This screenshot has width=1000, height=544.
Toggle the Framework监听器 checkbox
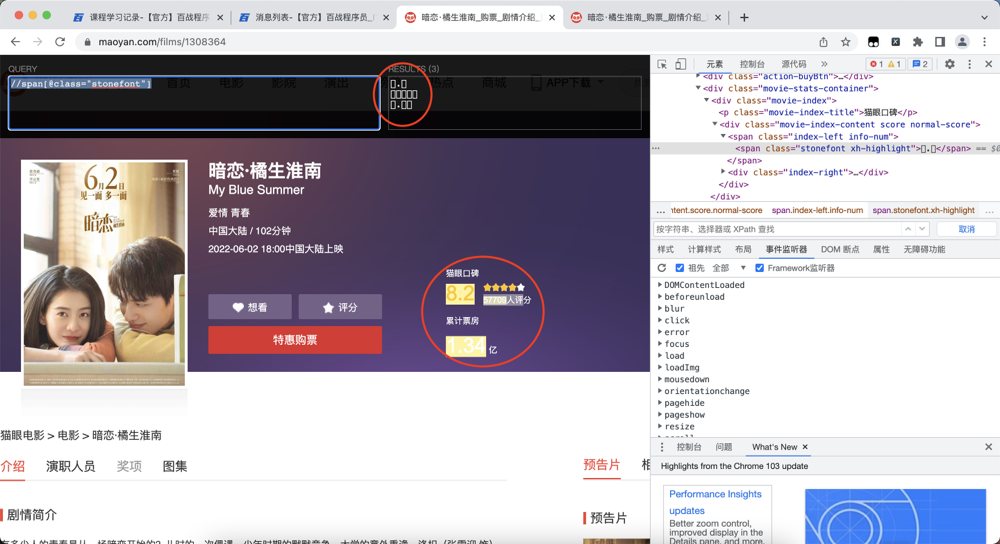pos(760,268)
